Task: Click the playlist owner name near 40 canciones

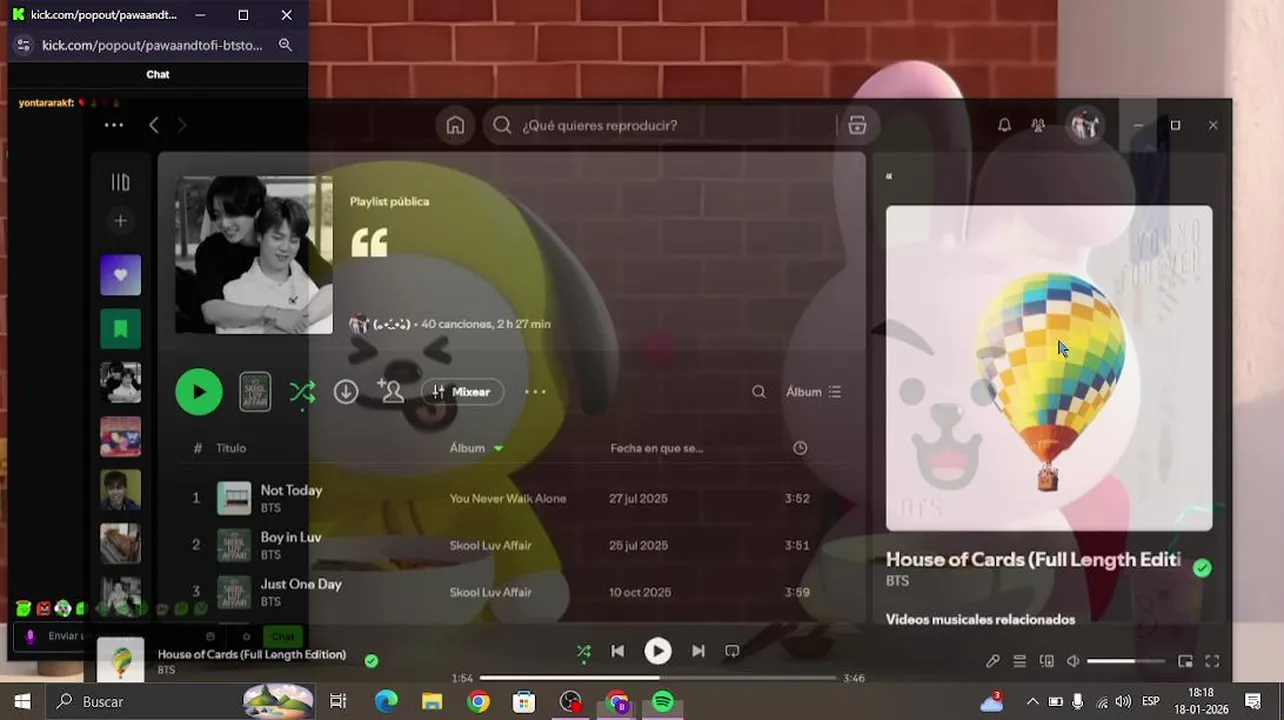Action: click(x=391, y=324)
